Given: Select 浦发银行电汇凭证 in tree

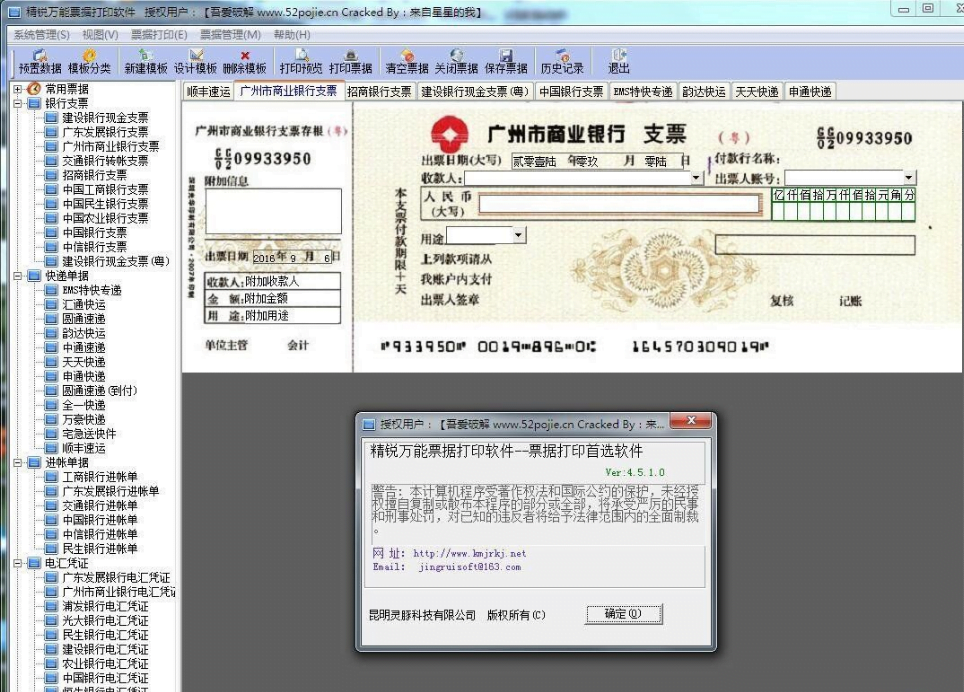Looking at the screenshot, I should pyautogui.click(x=105, y=606).
